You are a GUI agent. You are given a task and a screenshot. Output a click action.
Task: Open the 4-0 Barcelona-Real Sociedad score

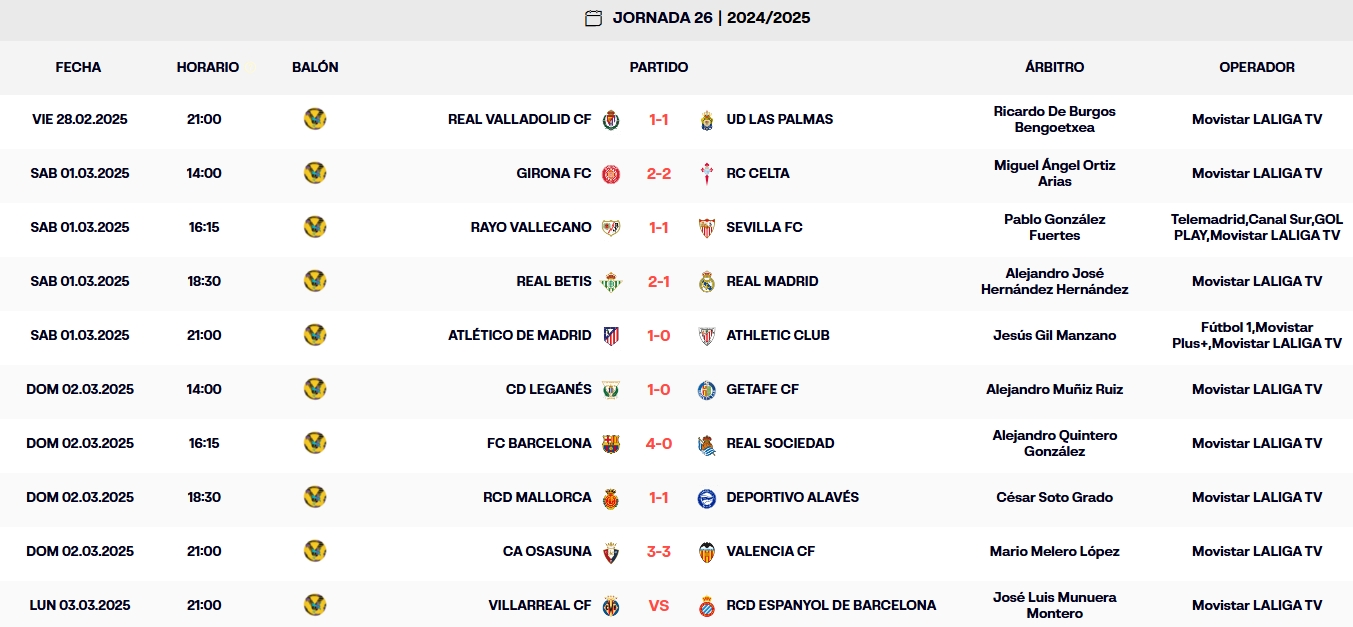coord(659,443)
